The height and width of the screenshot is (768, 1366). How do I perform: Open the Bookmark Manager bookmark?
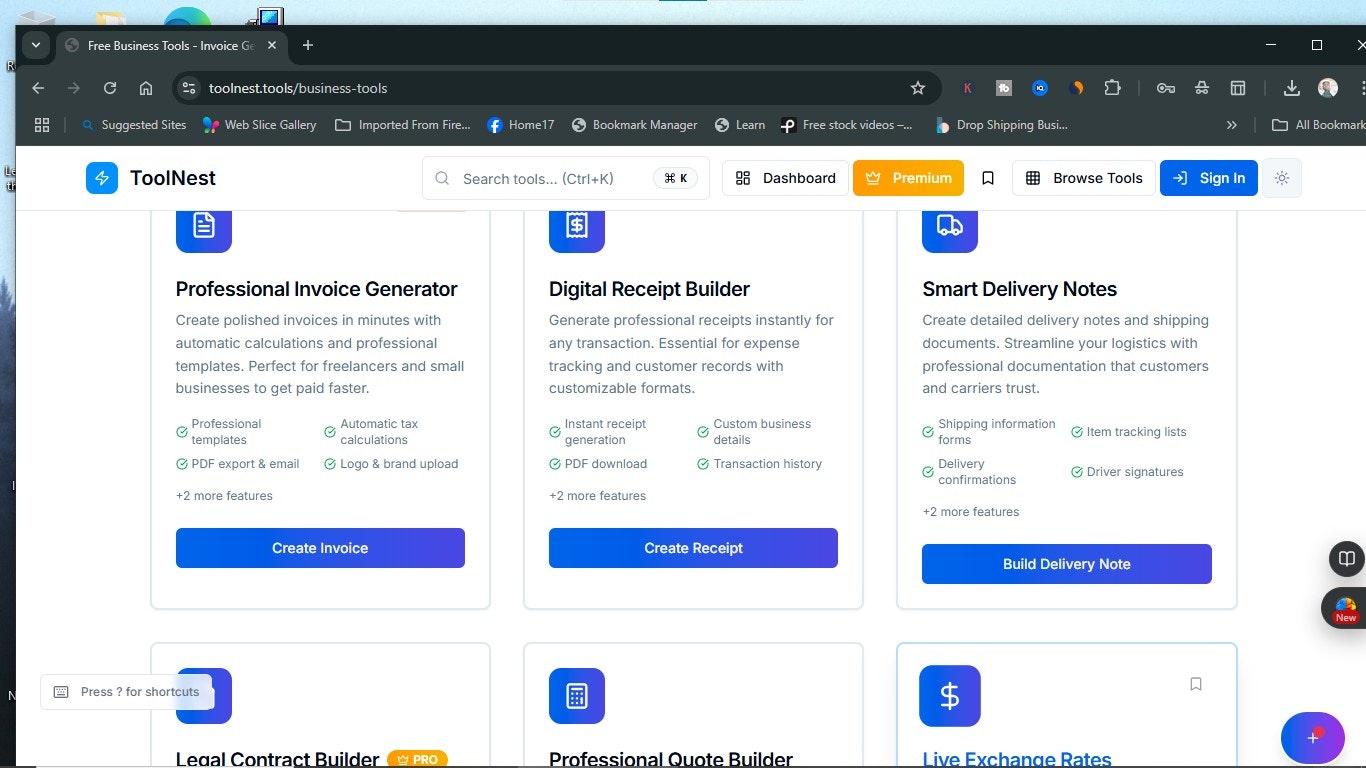[634, 125]
